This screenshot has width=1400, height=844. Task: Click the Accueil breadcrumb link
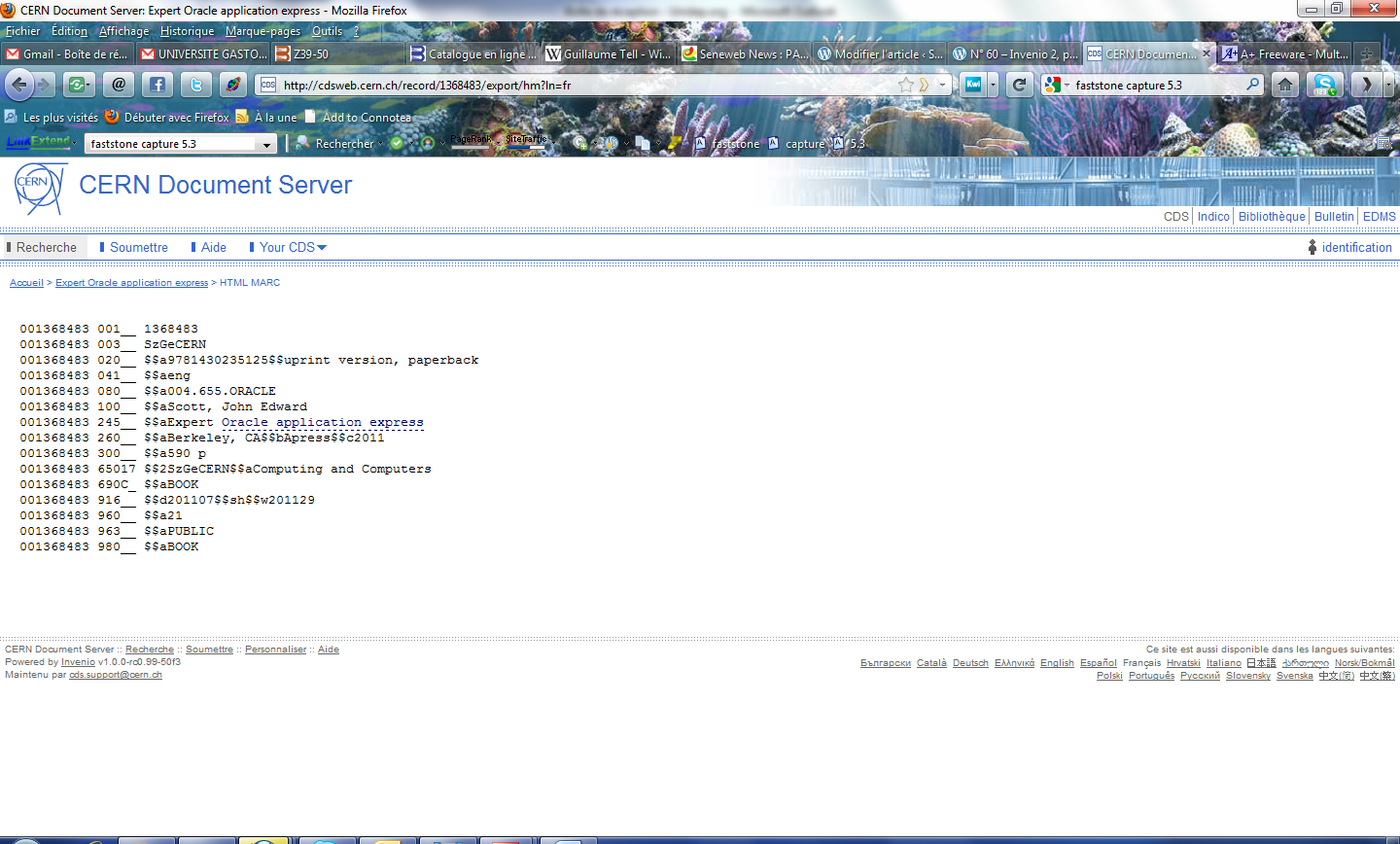coord(26,283)
